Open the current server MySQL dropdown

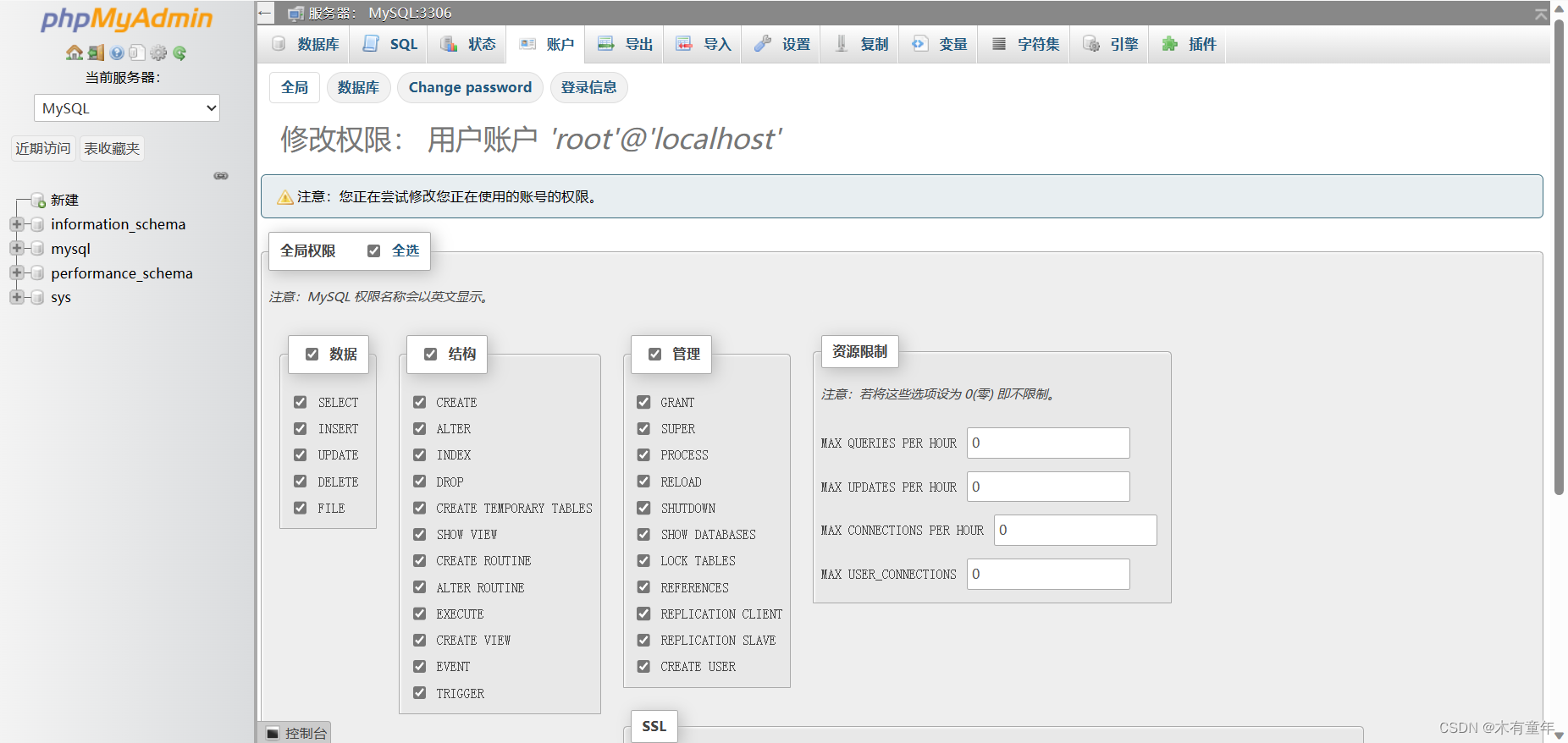click(127, 108)
